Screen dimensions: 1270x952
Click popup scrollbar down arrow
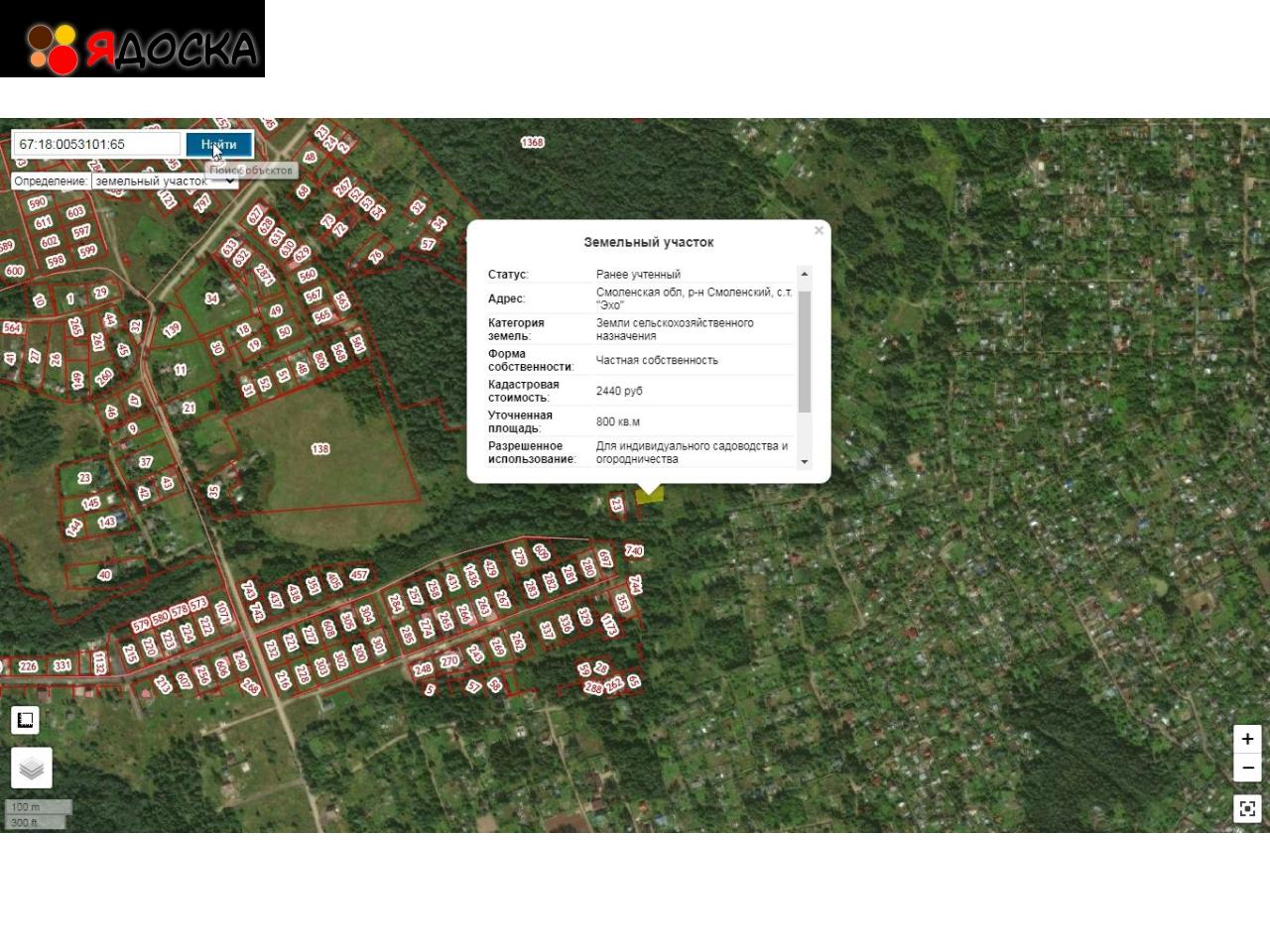click(x=805, y=462)
